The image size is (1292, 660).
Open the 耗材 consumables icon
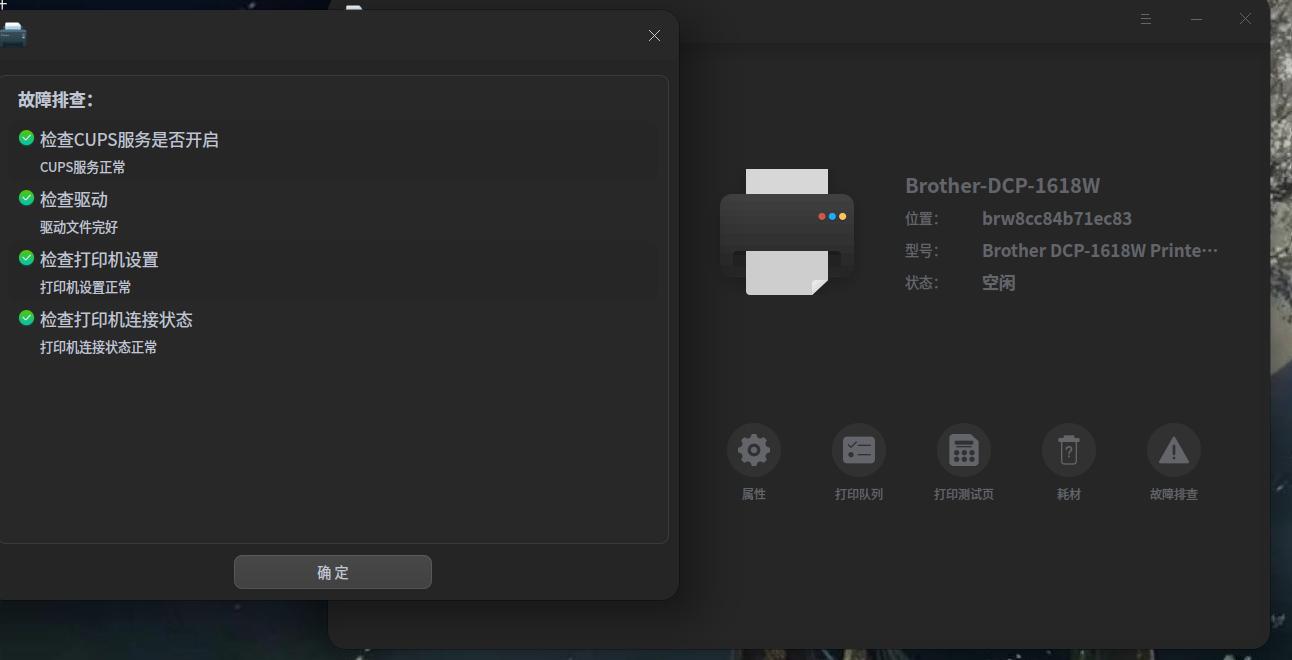[1068, 449]
